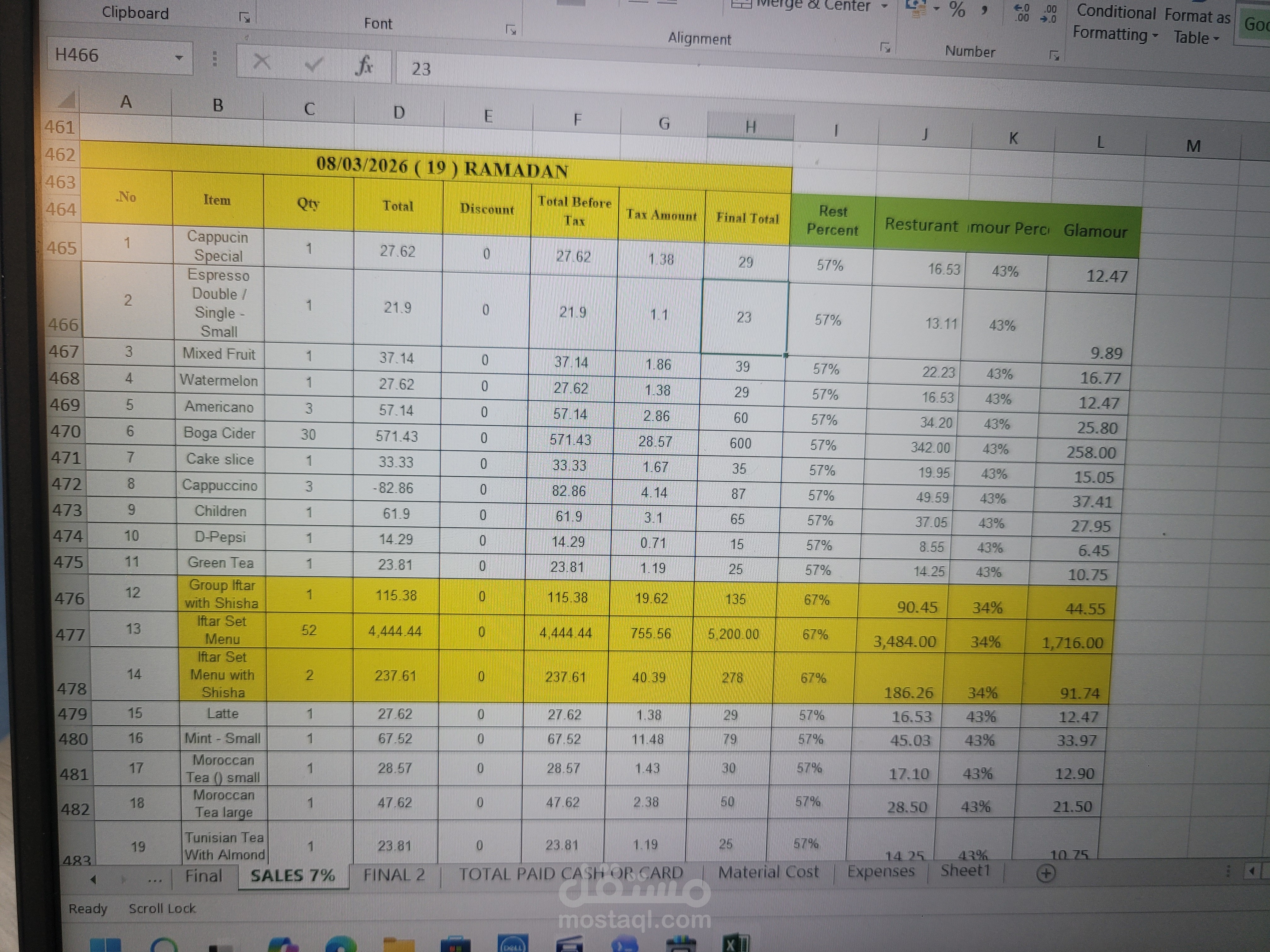Click the Merge & Center button

click(800, 5)
